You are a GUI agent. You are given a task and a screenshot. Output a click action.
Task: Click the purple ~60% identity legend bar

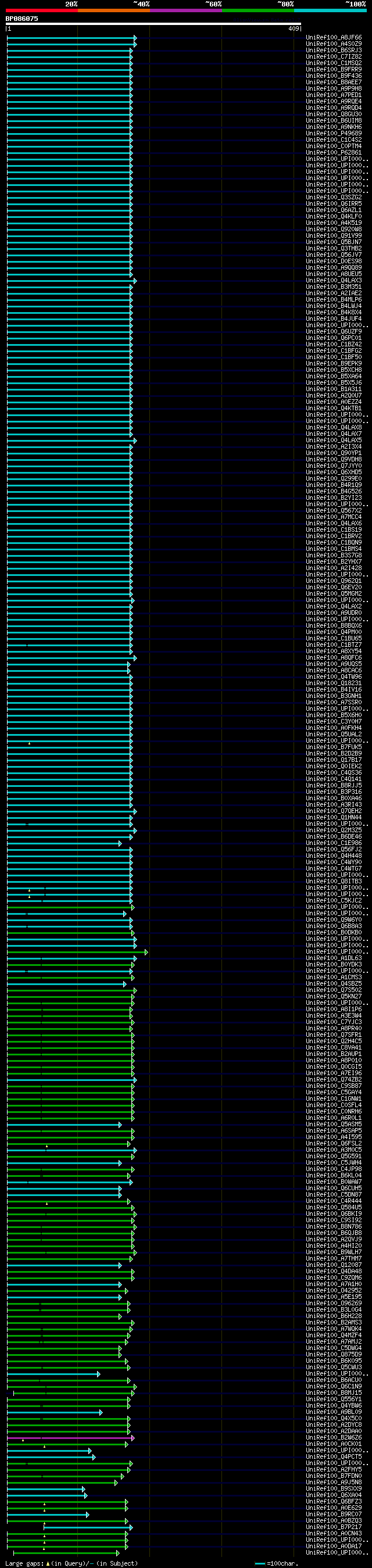[185, 10]
